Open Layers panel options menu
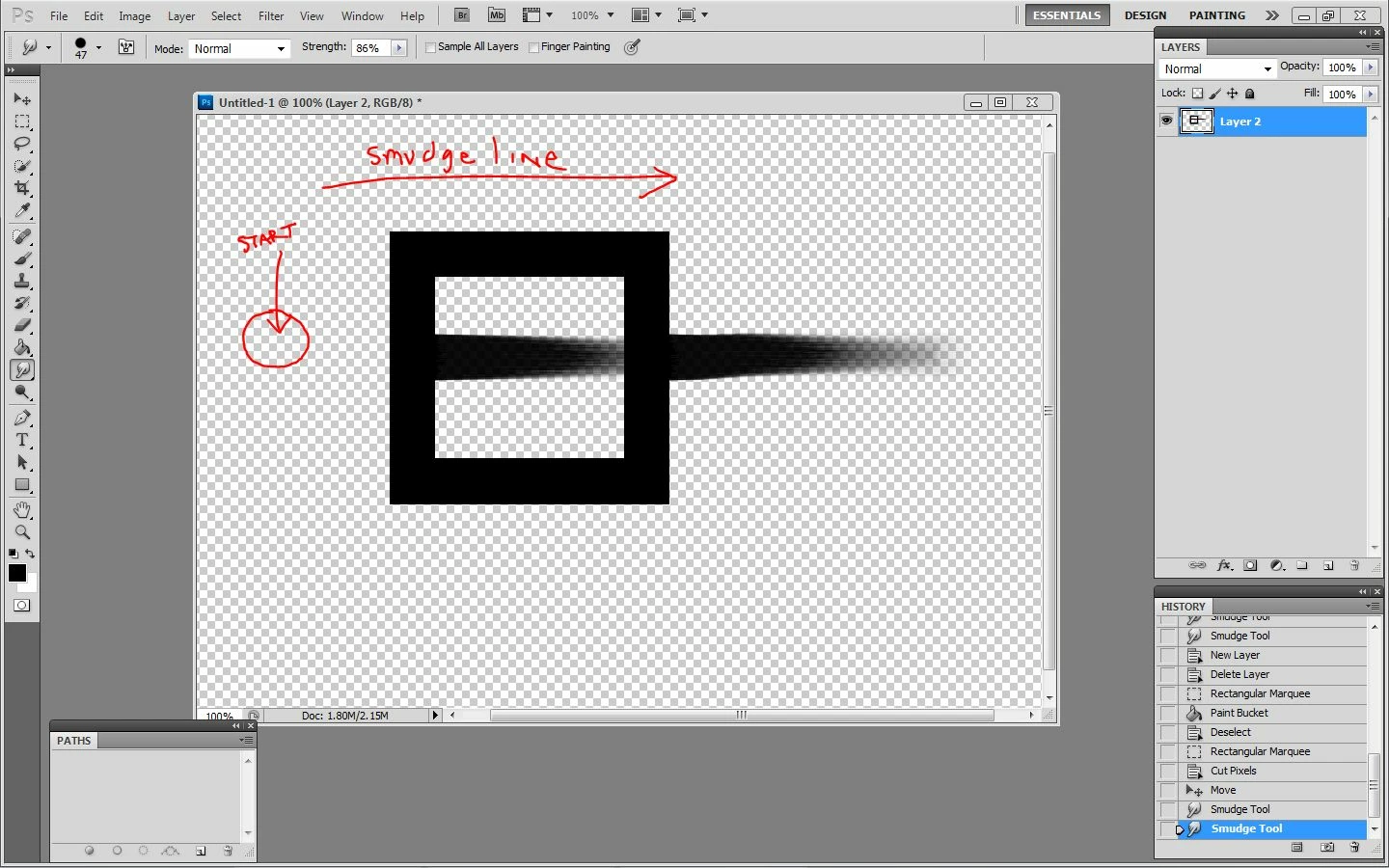Viewport: 1389px width, 868px height. tap(1371, 46)
